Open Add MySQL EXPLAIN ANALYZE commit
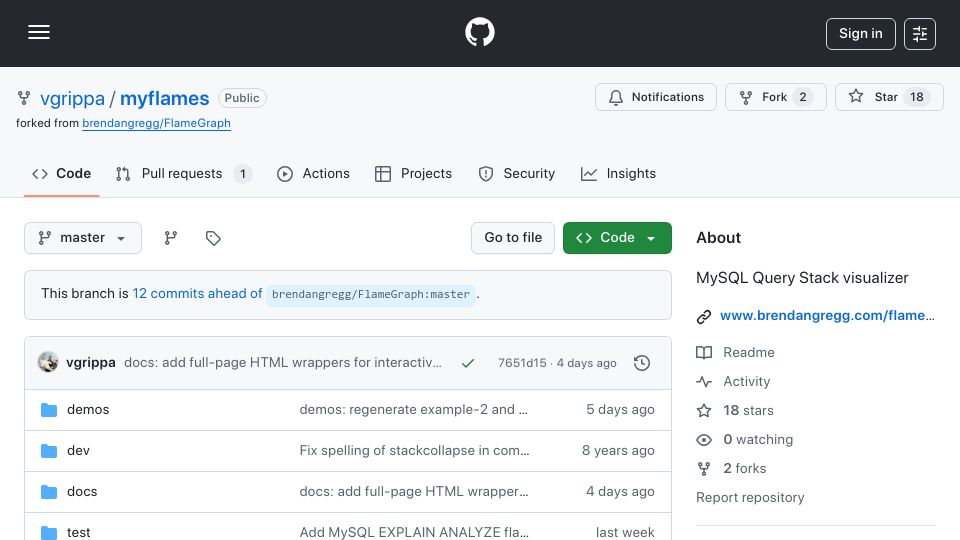 pyautogui.click(x=414, y=533)
